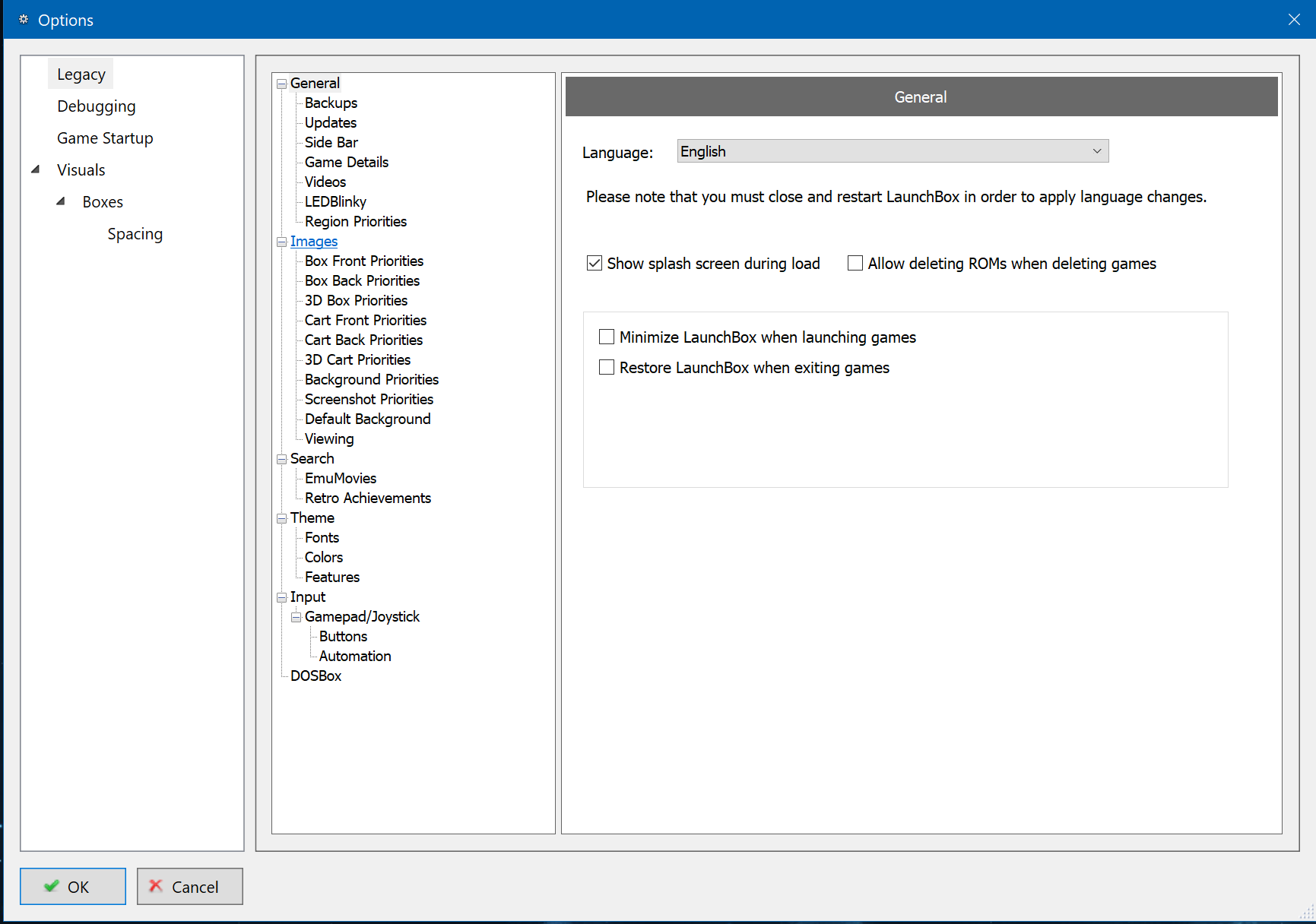Viewport: 1316px width, 924px height.
Task: Select Gamepad/Joystick tree item
Action: coord(362,617)
